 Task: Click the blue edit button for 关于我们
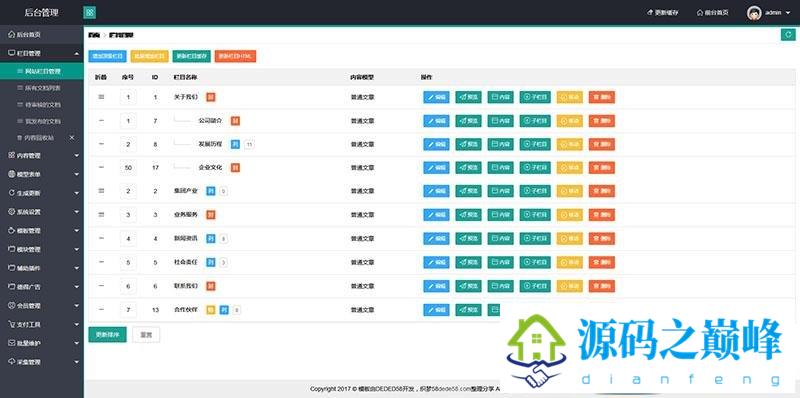[436, 97]
